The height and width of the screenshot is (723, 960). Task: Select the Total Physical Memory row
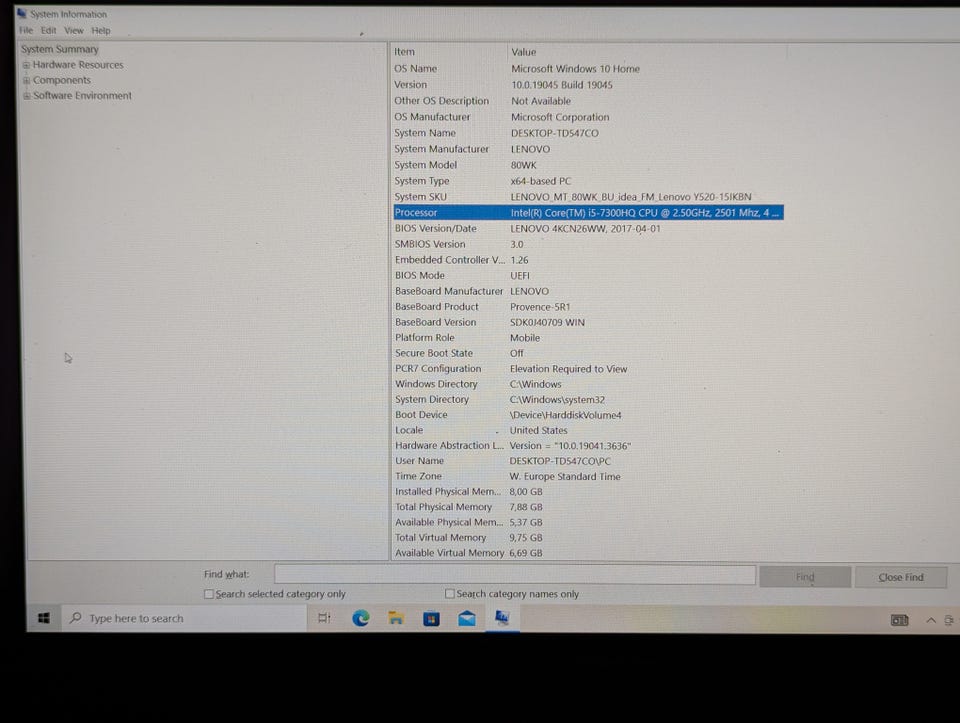click(588, 507)
